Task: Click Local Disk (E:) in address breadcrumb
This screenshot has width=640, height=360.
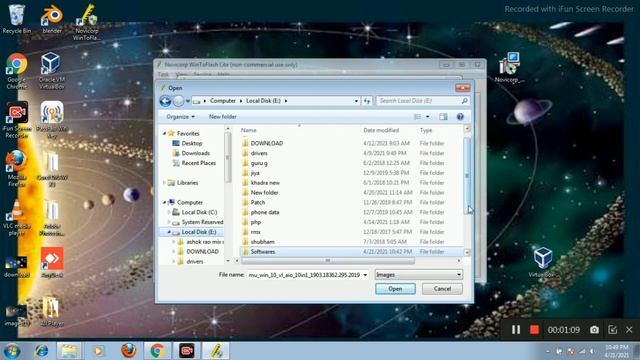Action: [x=263, y=100]
